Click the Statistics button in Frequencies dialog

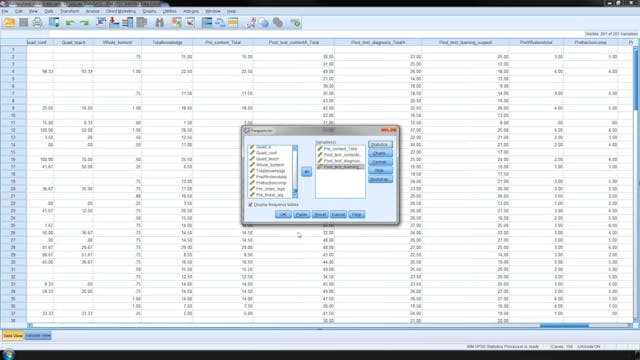tap(380, 144)
